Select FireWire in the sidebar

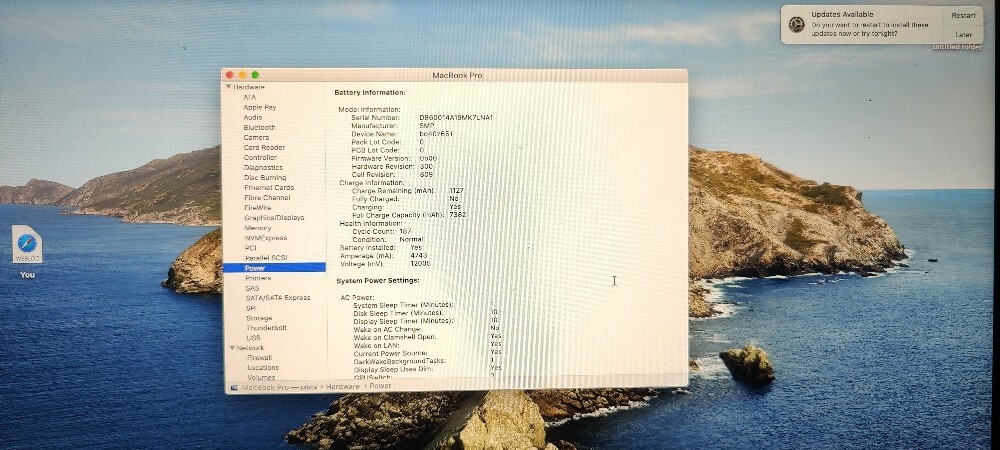point(258,208)
